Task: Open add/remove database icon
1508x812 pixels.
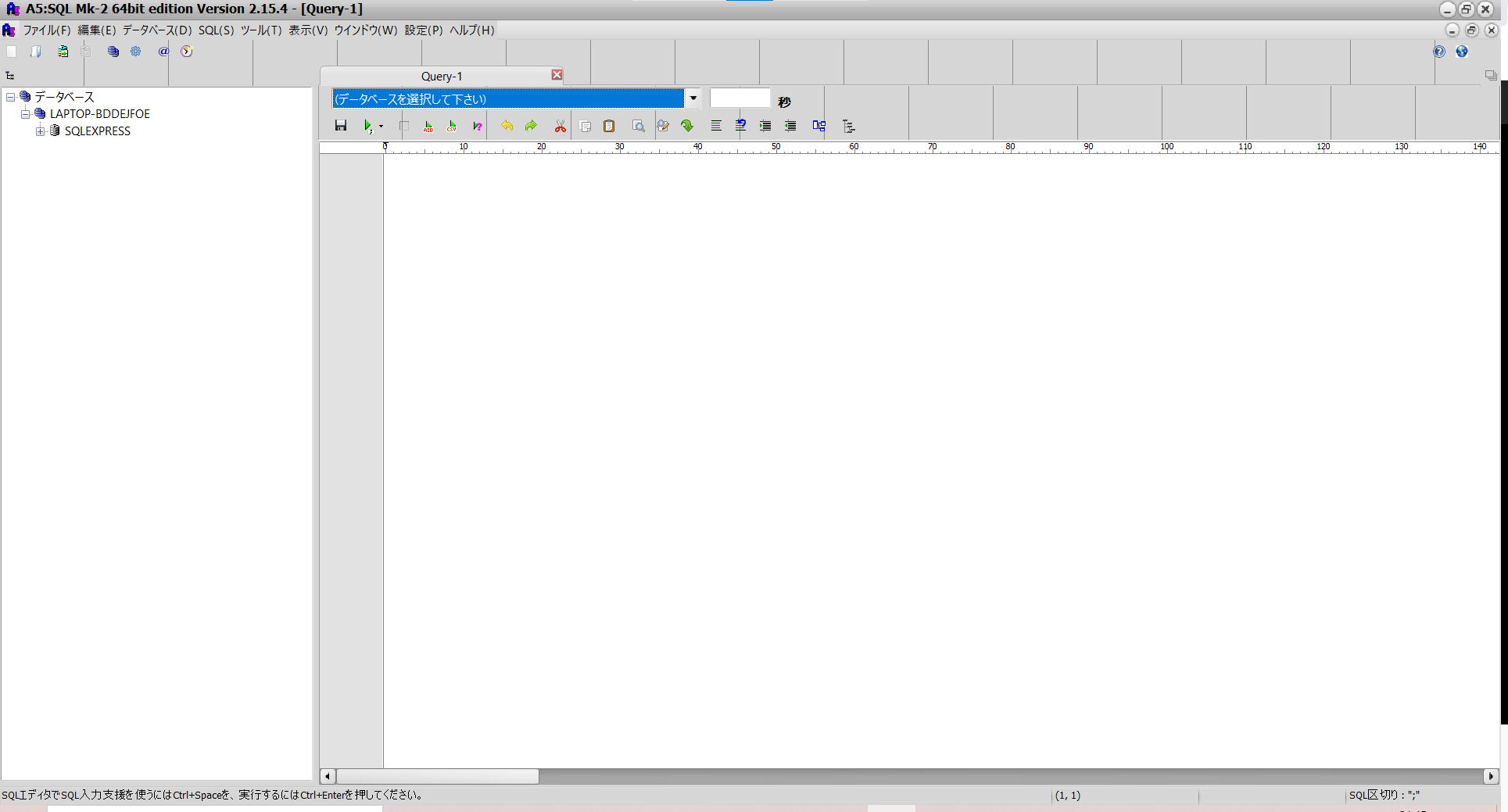Action: click(113, 52)
